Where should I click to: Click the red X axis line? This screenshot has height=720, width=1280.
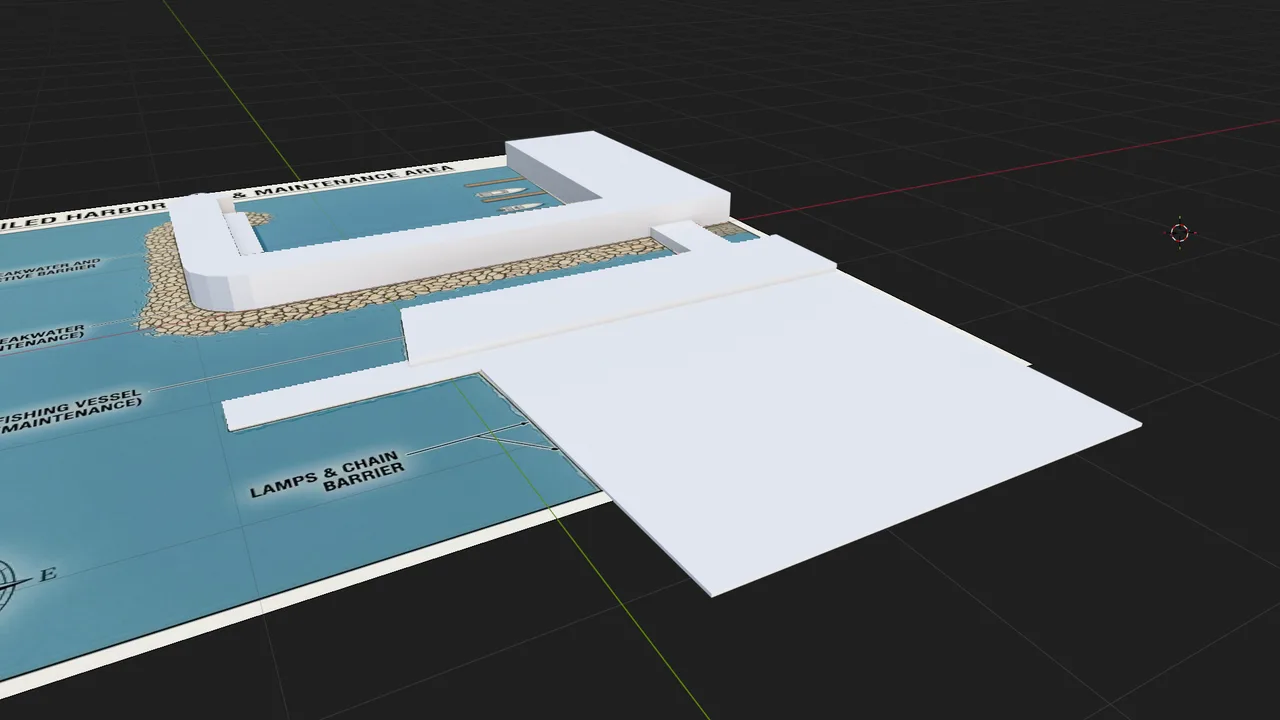point(1000,172)
